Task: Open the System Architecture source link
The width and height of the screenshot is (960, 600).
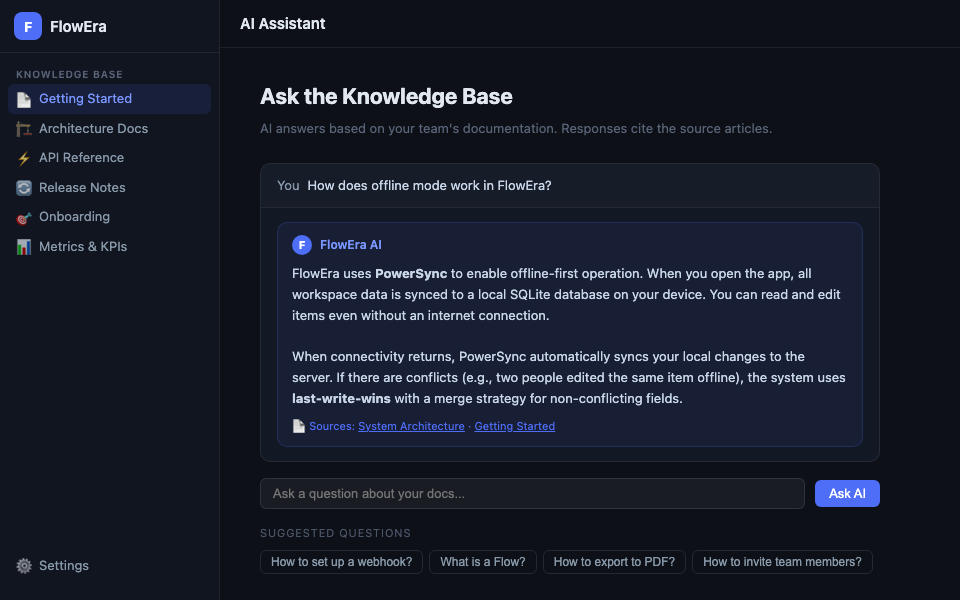Action: click(x=411, y=426)
